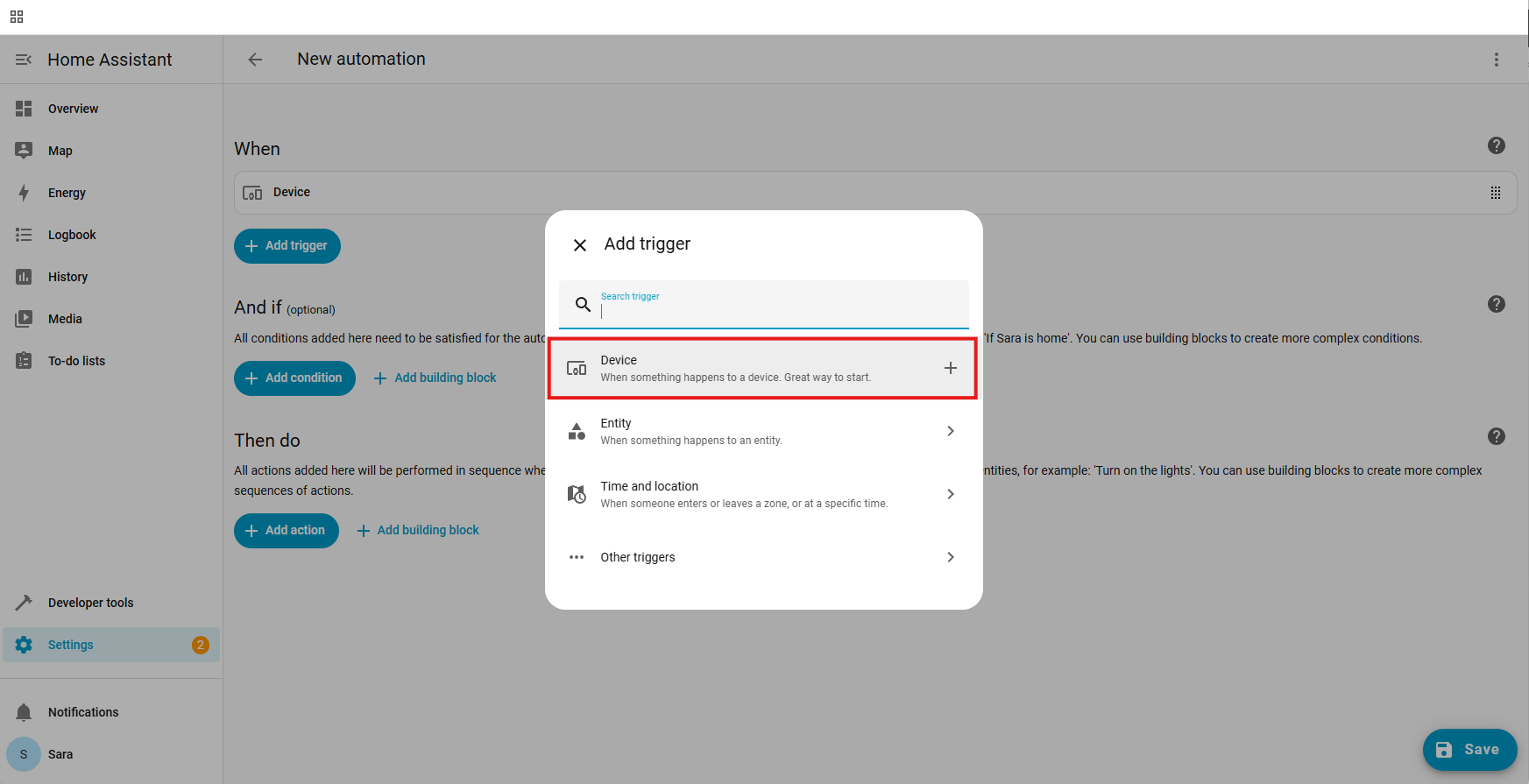Image resolution: width=1529 pixels, height=784 pixels.
Task: Open the Logbook page
Action: pyautogui.click(x=72, y=235)
